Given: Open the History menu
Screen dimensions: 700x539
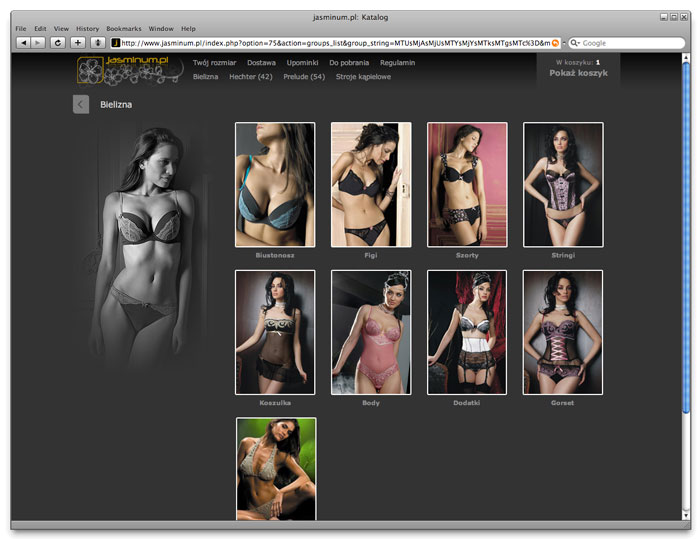Looking at the screenshot, I should pyautogui.click(x=87, y=28).
